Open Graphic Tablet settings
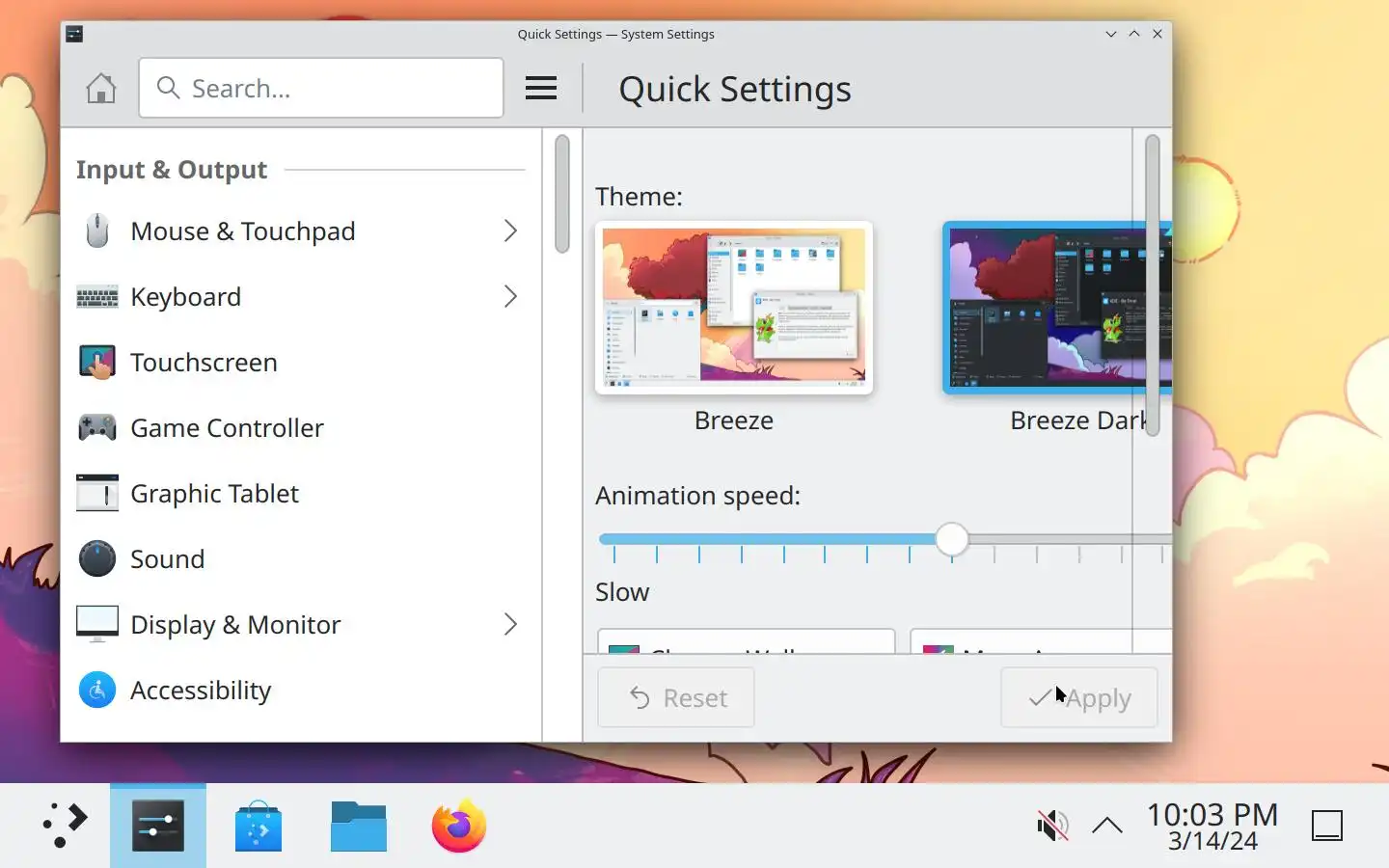The image size is (1389, 868). [x=301, y=493]
